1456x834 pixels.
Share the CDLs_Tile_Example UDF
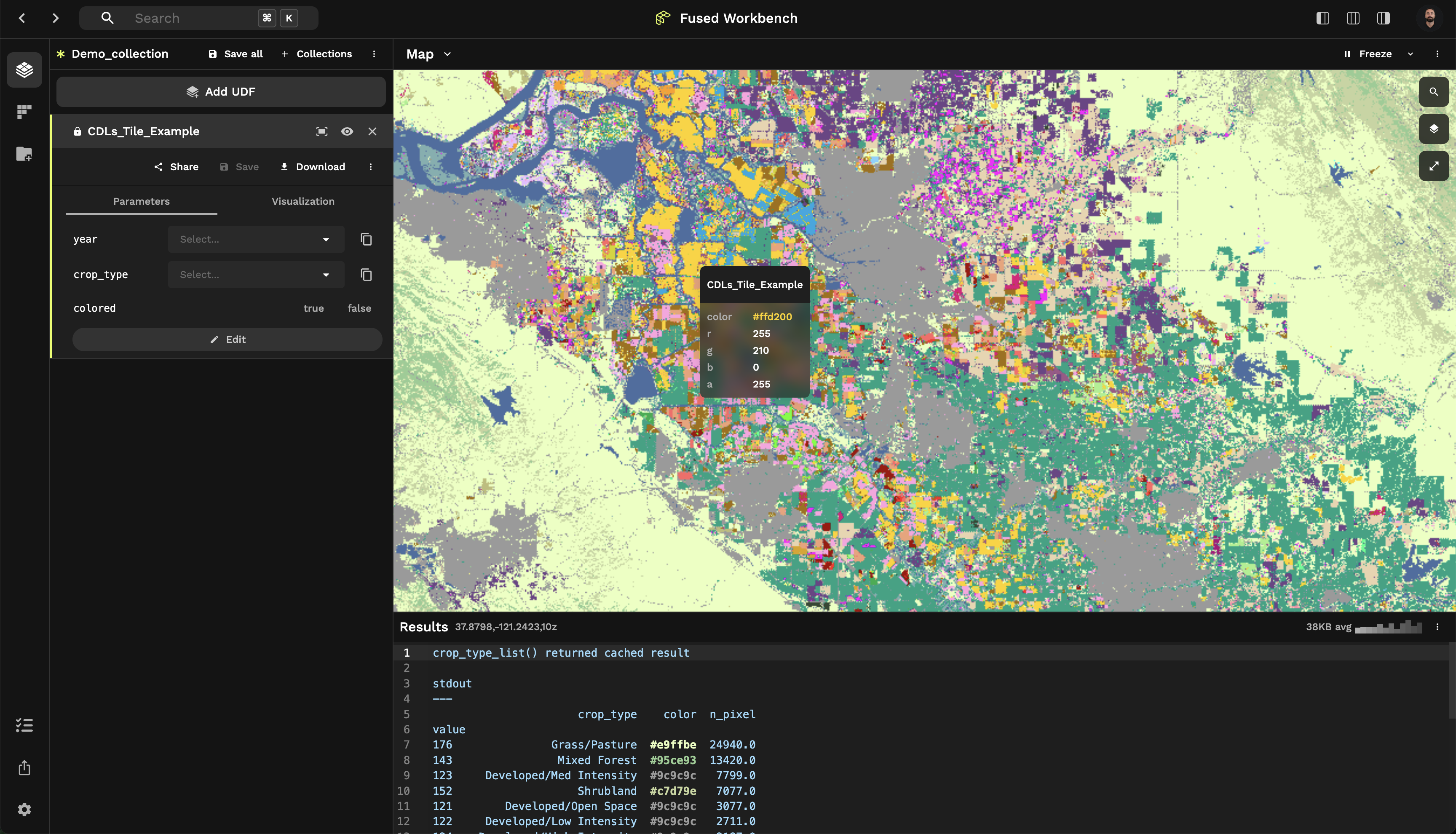pos(177,167)
